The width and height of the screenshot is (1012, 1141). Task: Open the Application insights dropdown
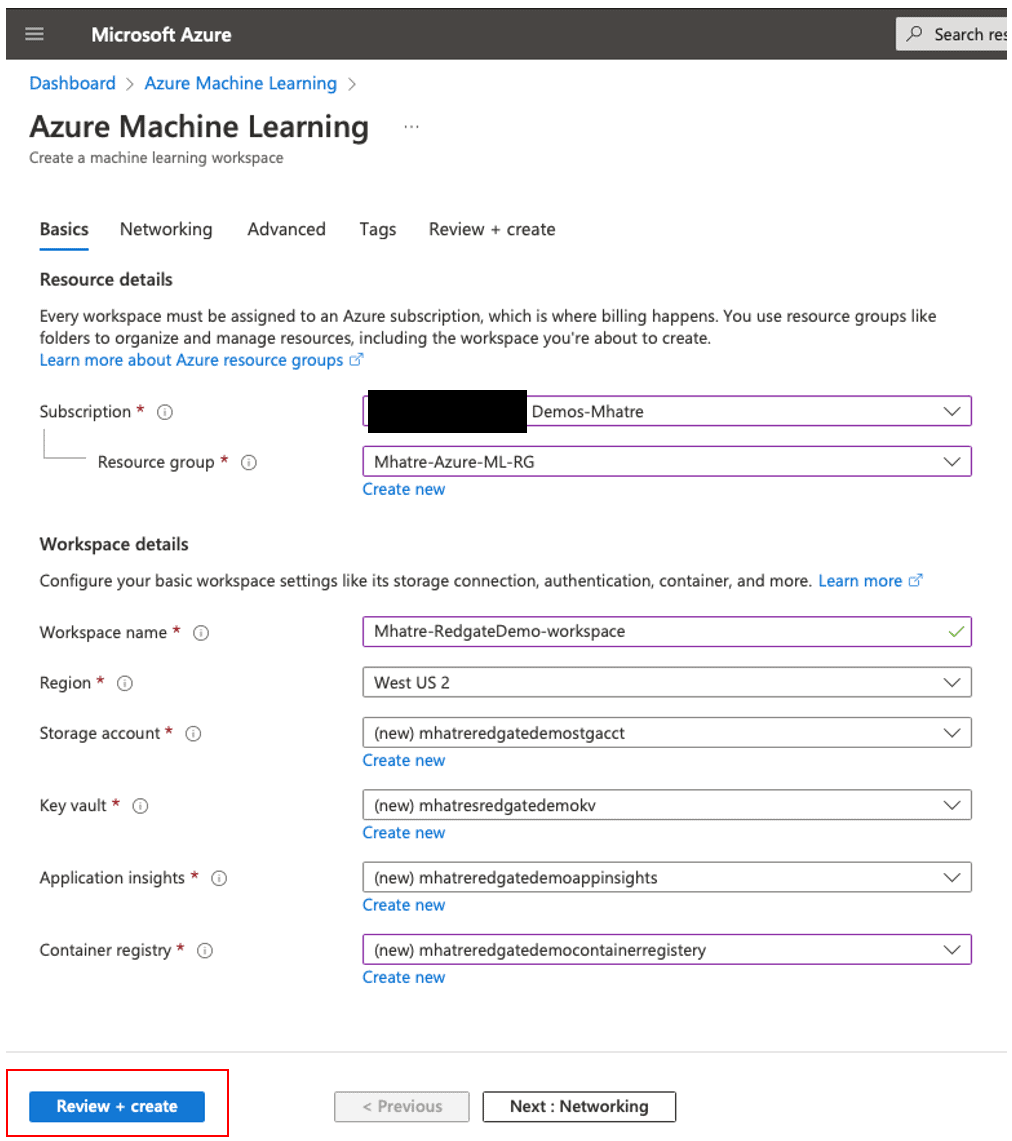[x=667, y=877]
